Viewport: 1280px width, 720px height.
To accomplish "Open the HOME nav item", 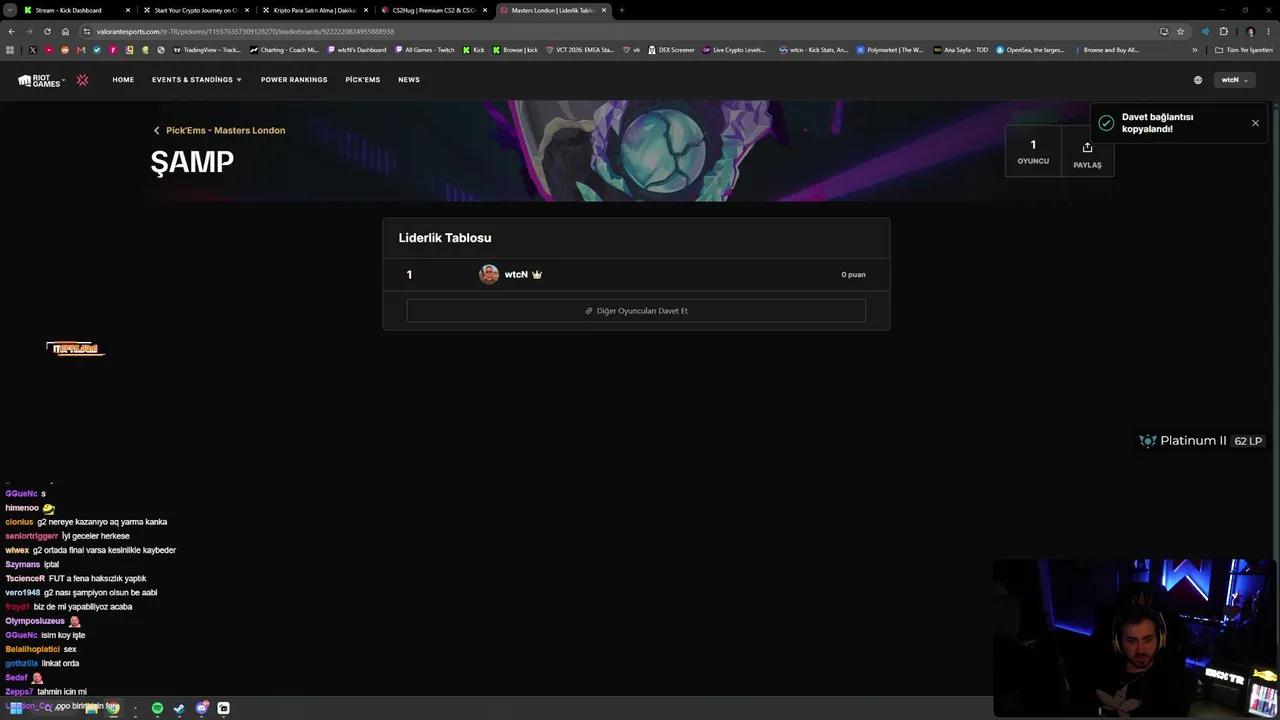I will click(123, 80).
